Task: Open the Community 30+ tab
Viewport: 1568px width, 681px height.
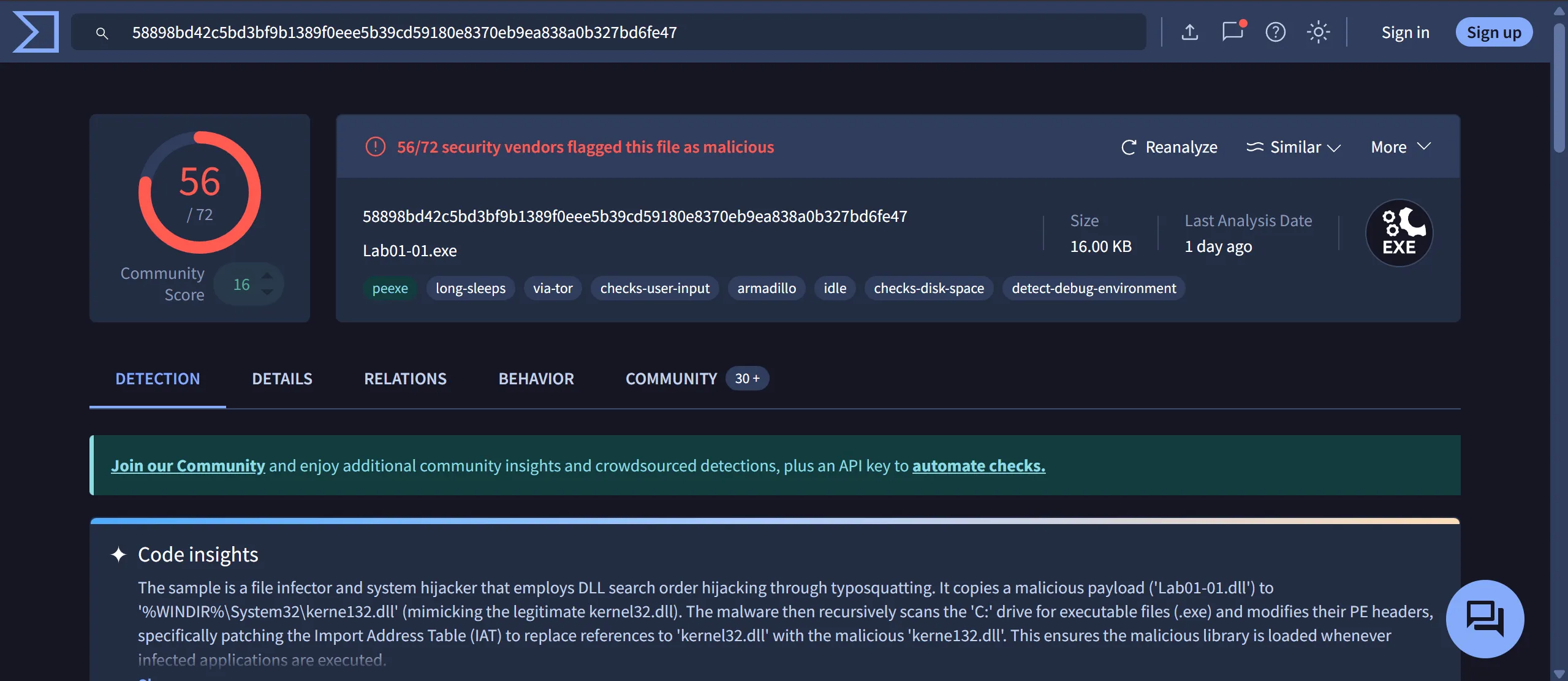Action: point(696,379)
